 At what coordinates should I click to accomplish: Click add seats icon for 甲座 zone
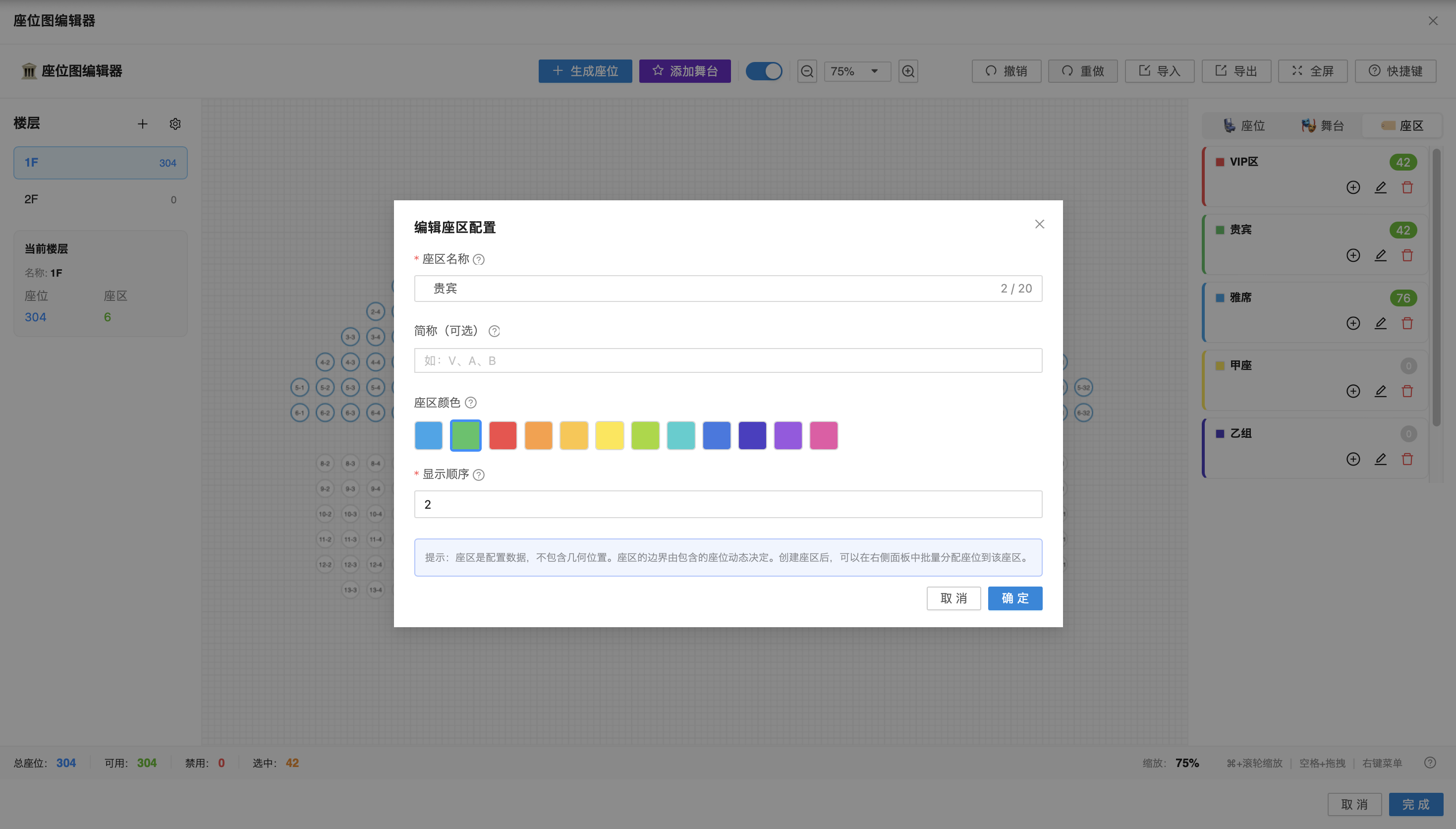(1353, 391)
